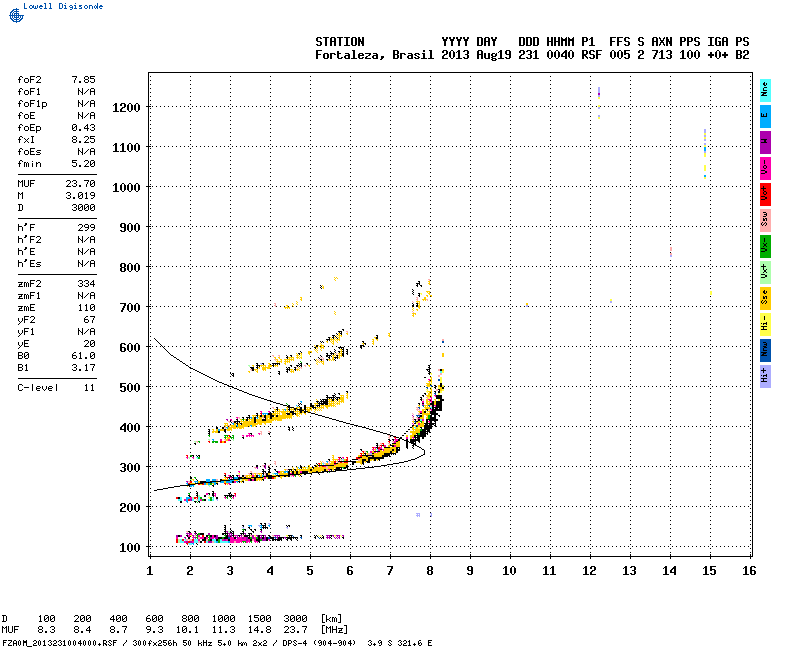Click the zmF2 value 334
Viewport: 800px width, 650px height.
[x=86, y=284]
